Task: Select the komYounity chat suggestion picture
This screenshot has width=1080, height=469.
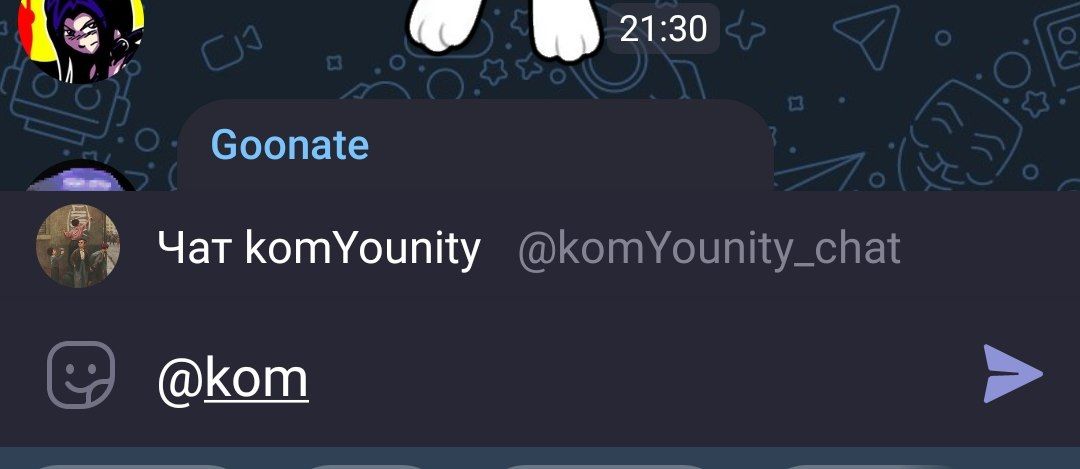Action: tap(78, 246)
